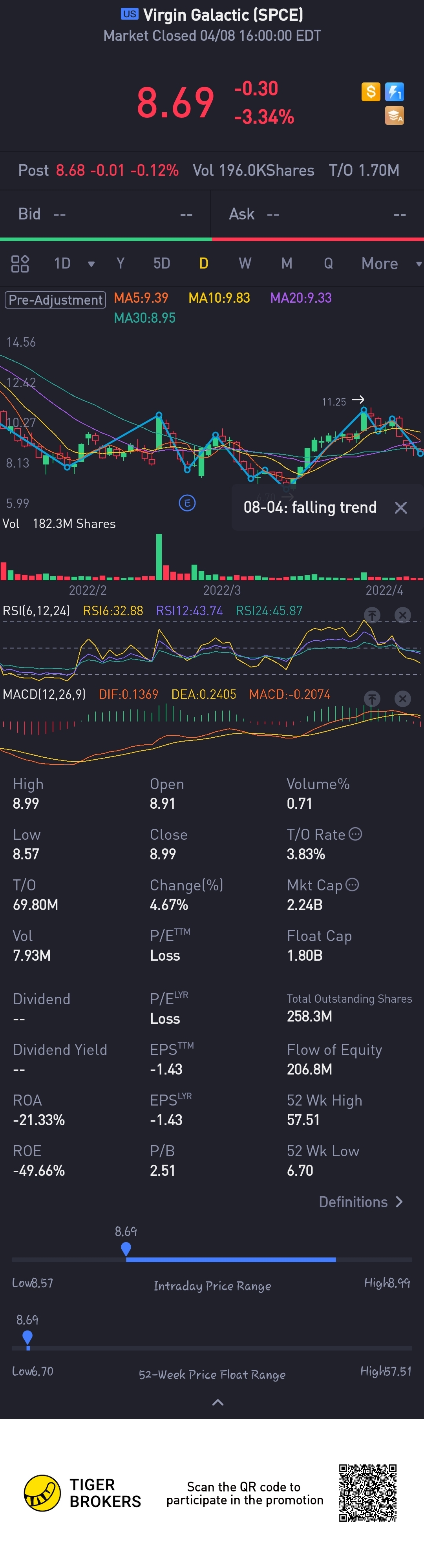
Task: Open Definitions chevron link
Action: tap(361, 1202)
